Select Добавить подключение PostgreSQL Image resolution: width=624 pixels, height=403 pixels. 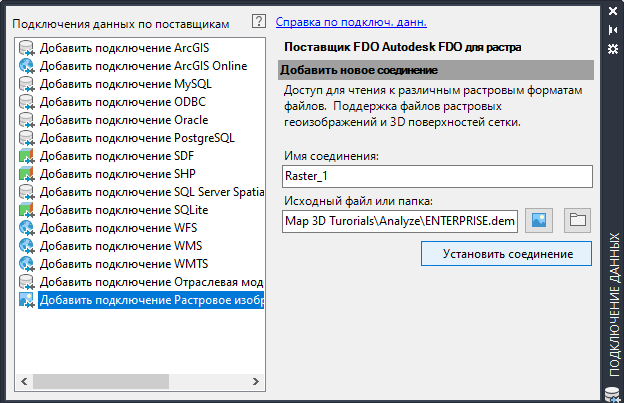click(x=137, y=138)
